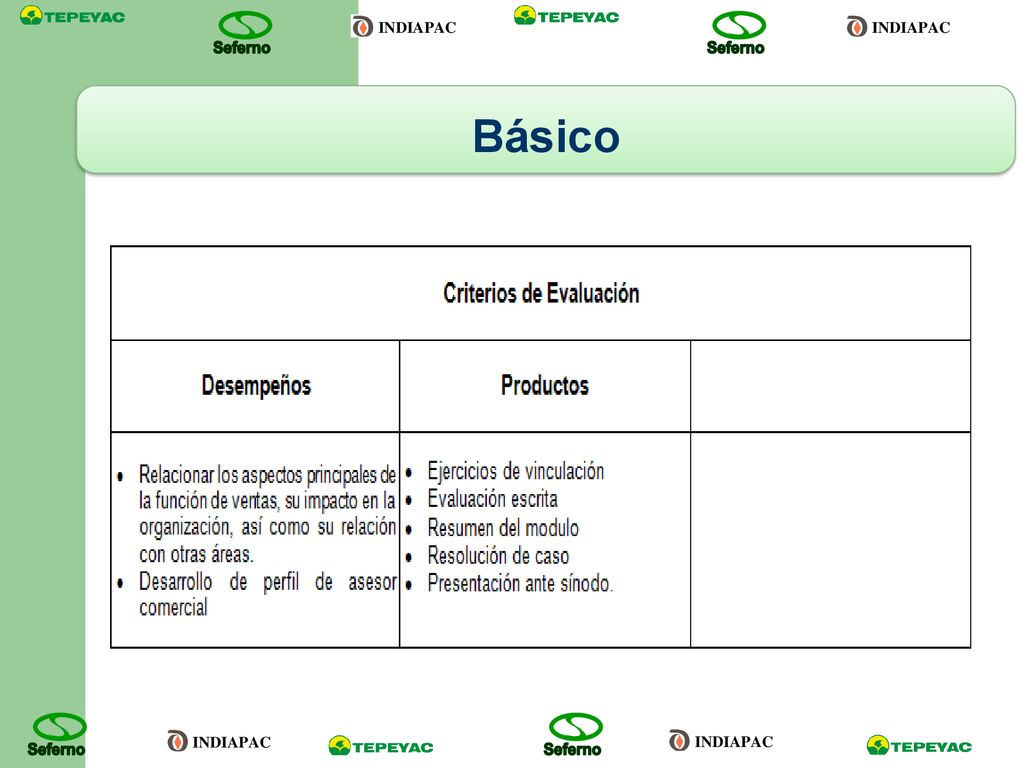Viewport: 1024px width, 768px height.
Task: Click the bottom Indiapac logo nearest the left
Action: [x=219, y=742]
